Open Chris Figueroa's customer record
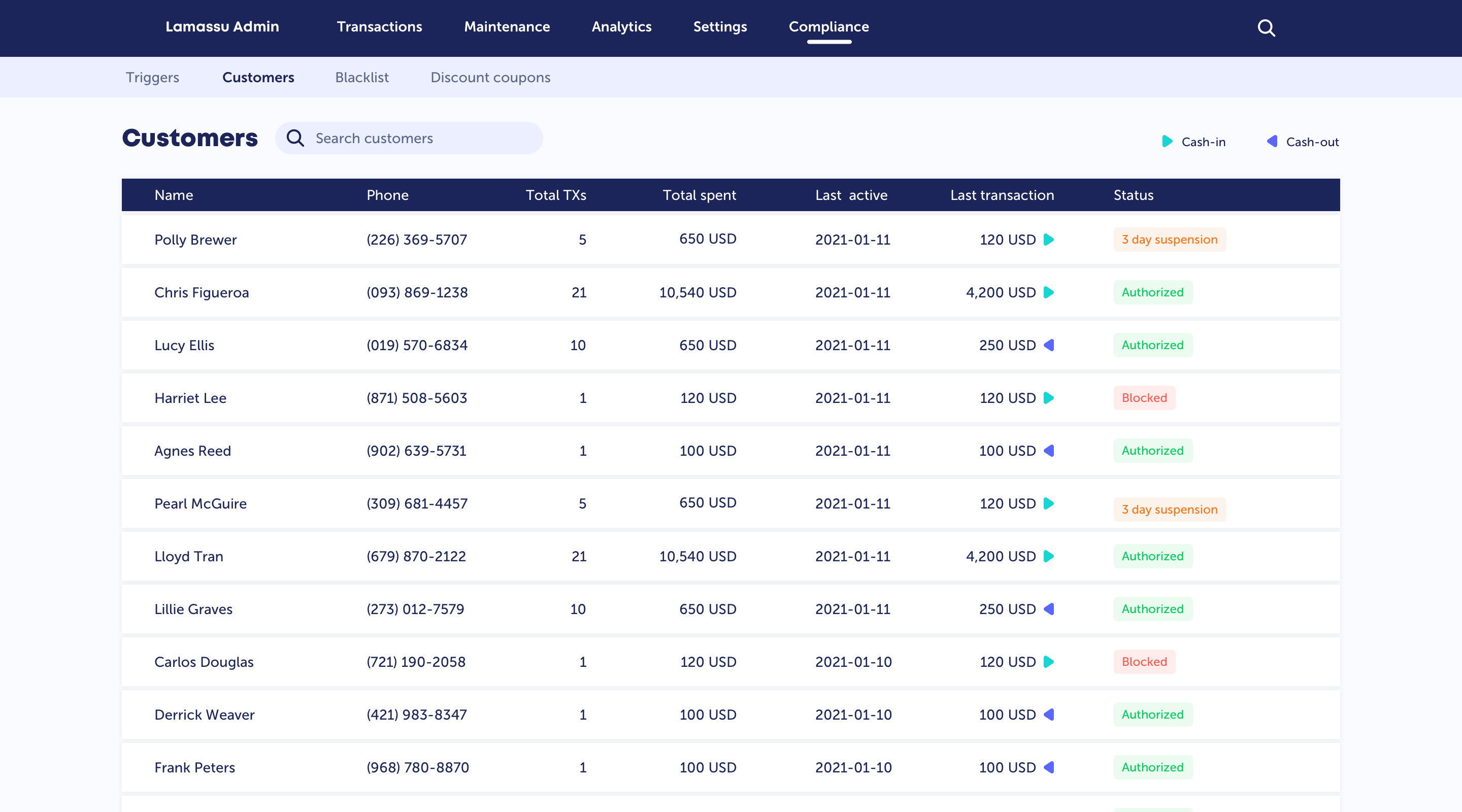 pos(202,292)
